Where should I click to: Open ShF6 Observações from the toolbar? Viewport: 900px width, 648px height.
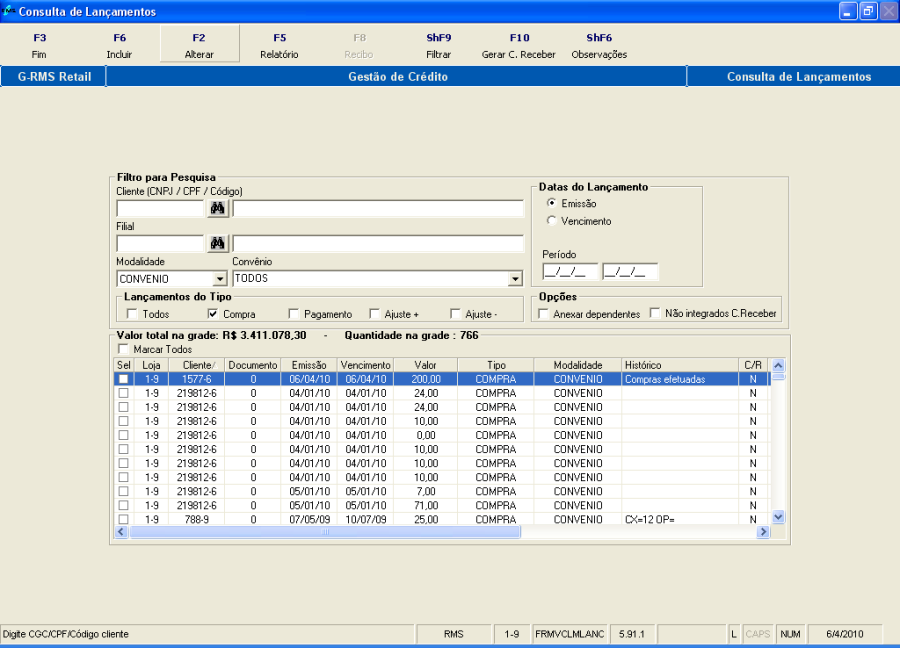(599, 45)
